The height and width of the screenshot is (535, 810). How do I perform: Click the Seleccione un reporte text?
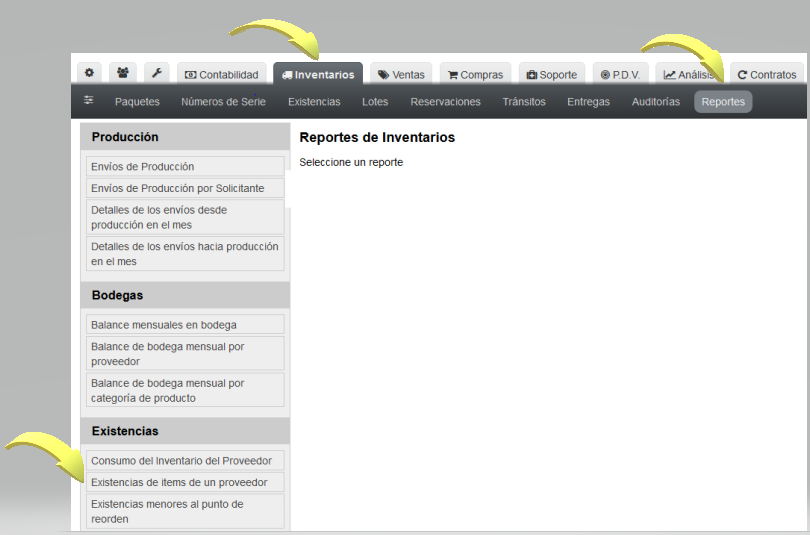[351, 162]
